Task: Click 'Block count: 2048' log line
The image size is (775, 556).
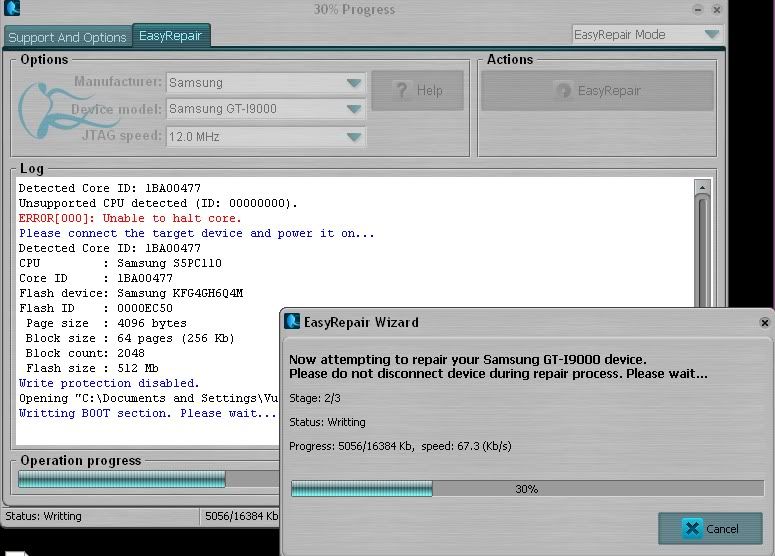Action: (85, 353)
